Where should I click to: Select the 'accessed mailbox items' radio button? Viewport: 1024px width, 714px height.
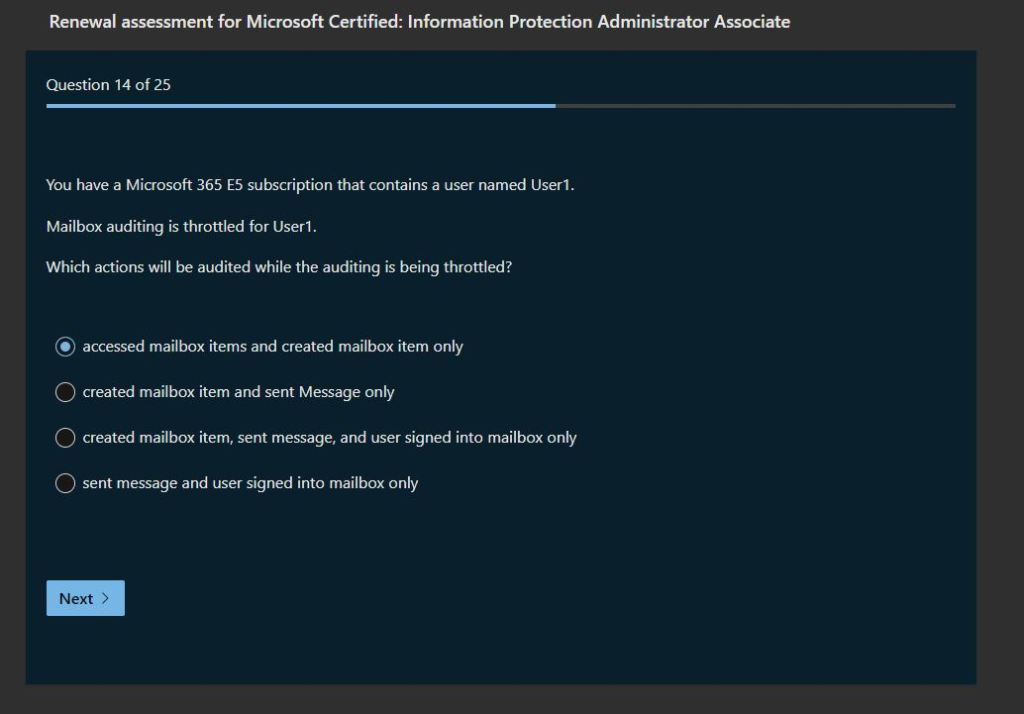65,347
